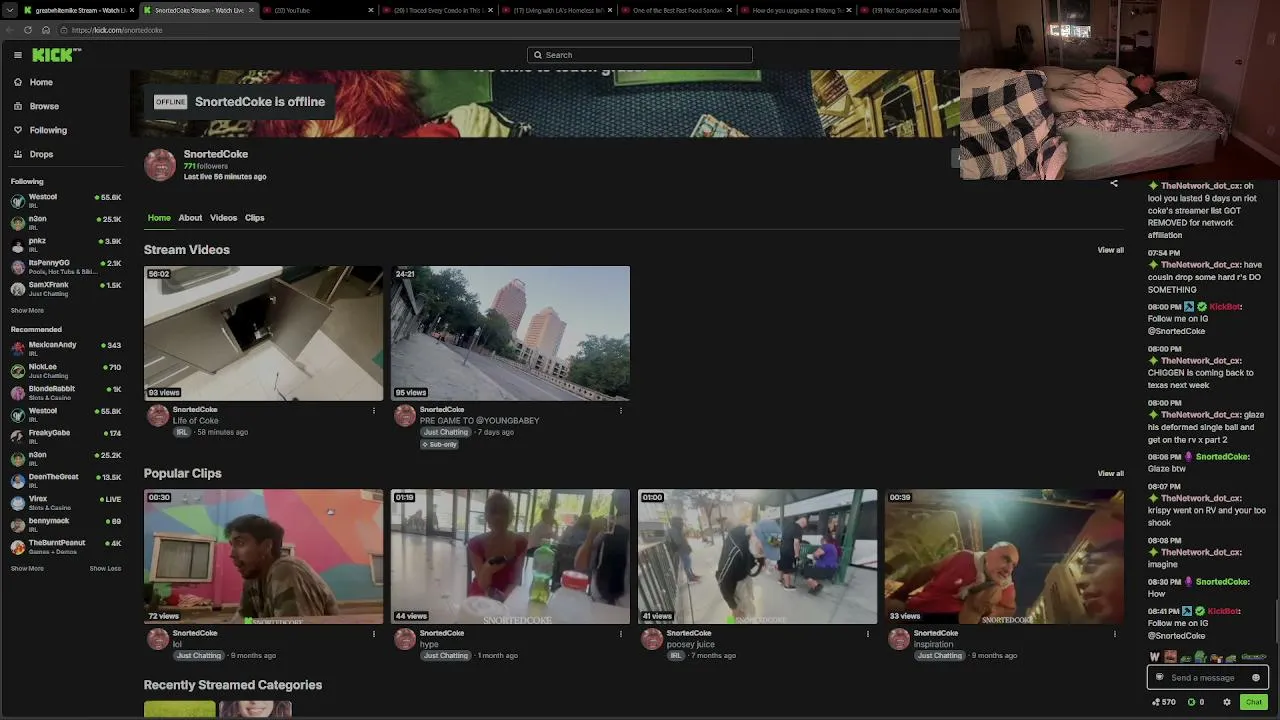Open FreakyGabe channel from Recommended

coord(66,436)
